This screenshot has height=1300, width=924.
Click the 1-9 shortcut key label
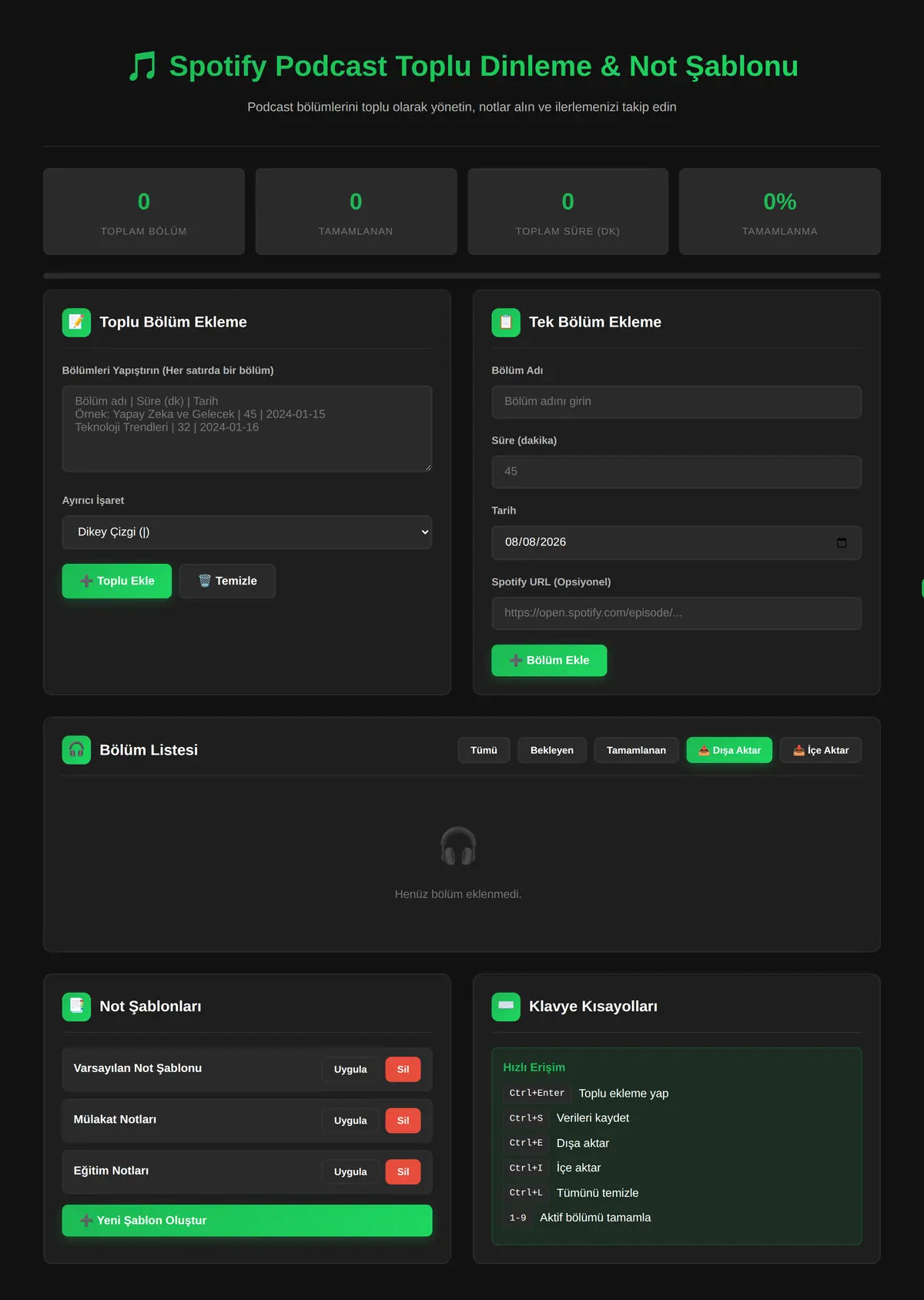[x=518, y=1218]
